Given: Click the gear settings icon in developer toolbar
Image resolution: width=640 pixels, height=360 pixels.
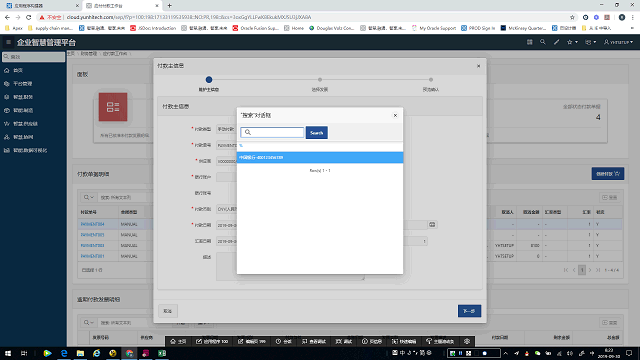Looking at the screenshot, I should pyautogui.click(x=467, y=341).
